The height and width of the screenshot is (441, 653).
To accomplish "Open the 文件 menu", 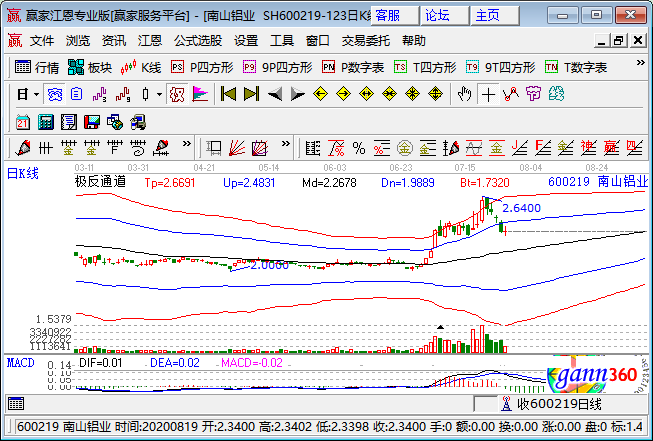I will point(42,41).
